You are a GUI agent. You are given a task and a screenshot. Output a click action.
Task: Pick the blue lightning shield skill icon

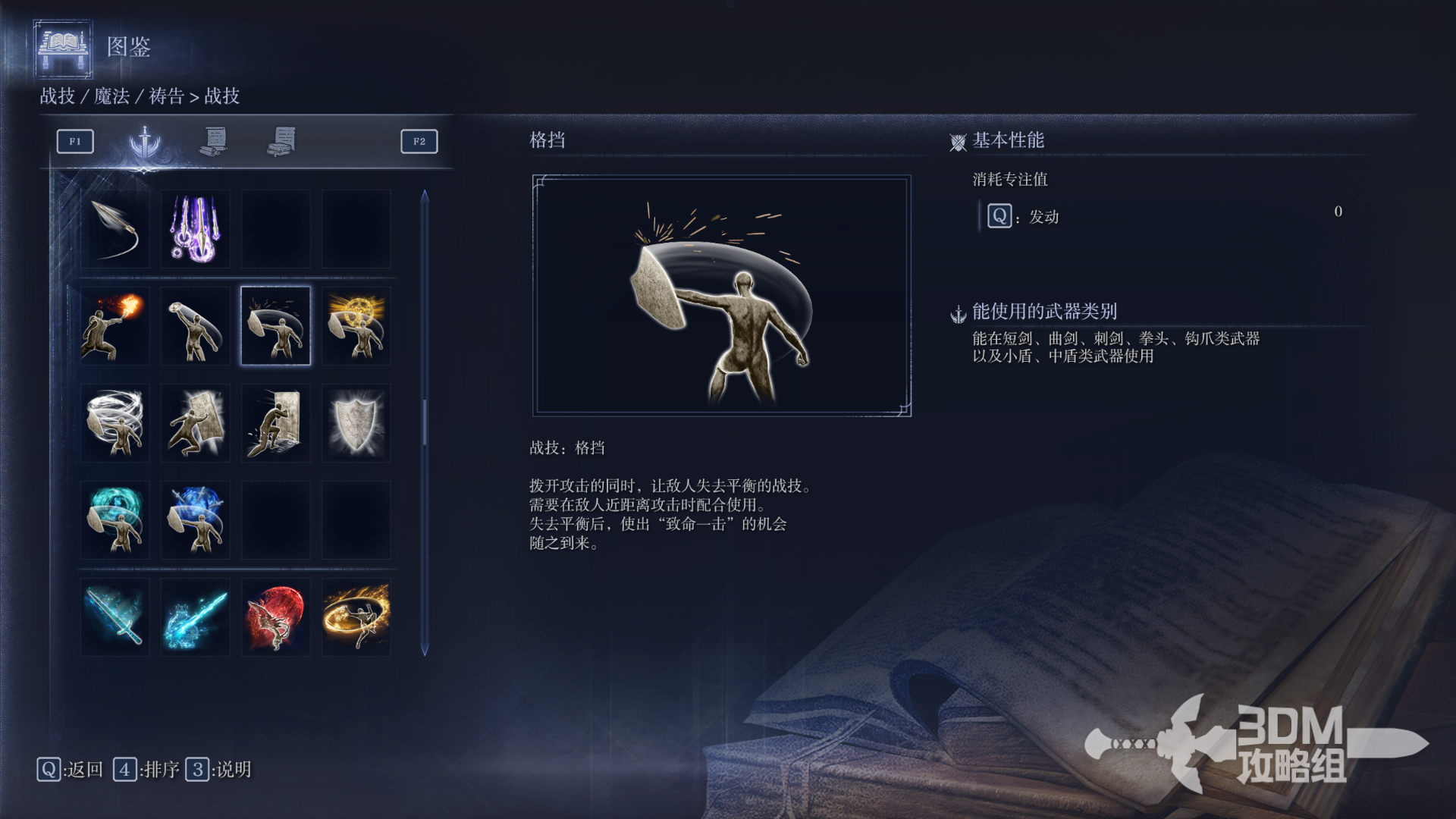pyautogui.click(x=196, y=520)
